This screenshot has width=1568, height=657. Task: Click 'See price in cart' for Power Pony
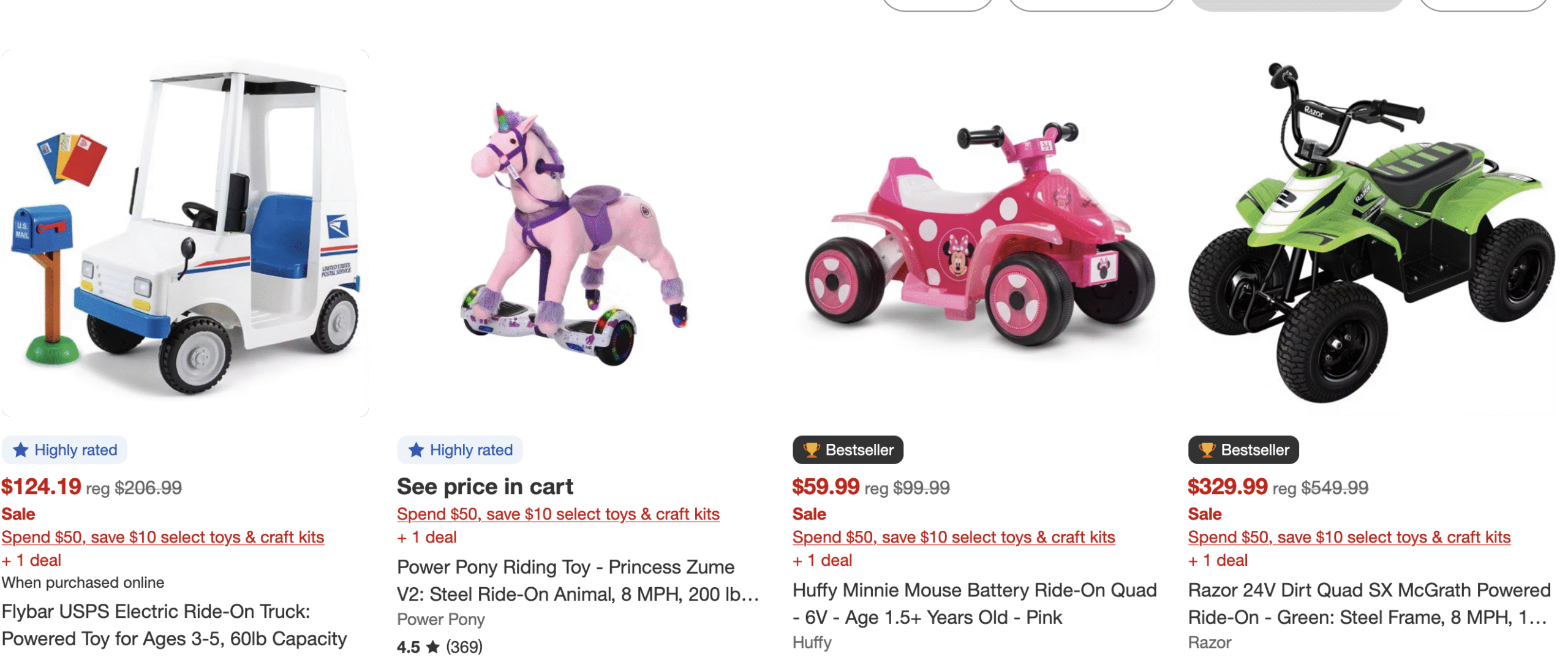[486, 487]
